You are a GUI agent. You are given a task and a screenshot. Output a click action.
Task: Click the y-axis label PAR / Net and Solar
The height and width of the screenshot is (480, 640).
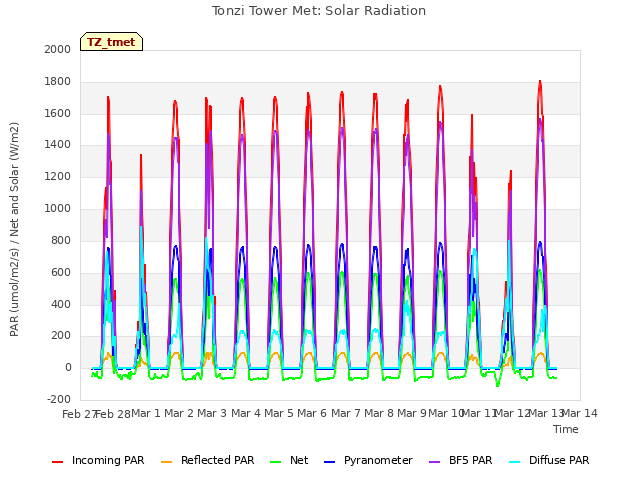coord(14,229)
